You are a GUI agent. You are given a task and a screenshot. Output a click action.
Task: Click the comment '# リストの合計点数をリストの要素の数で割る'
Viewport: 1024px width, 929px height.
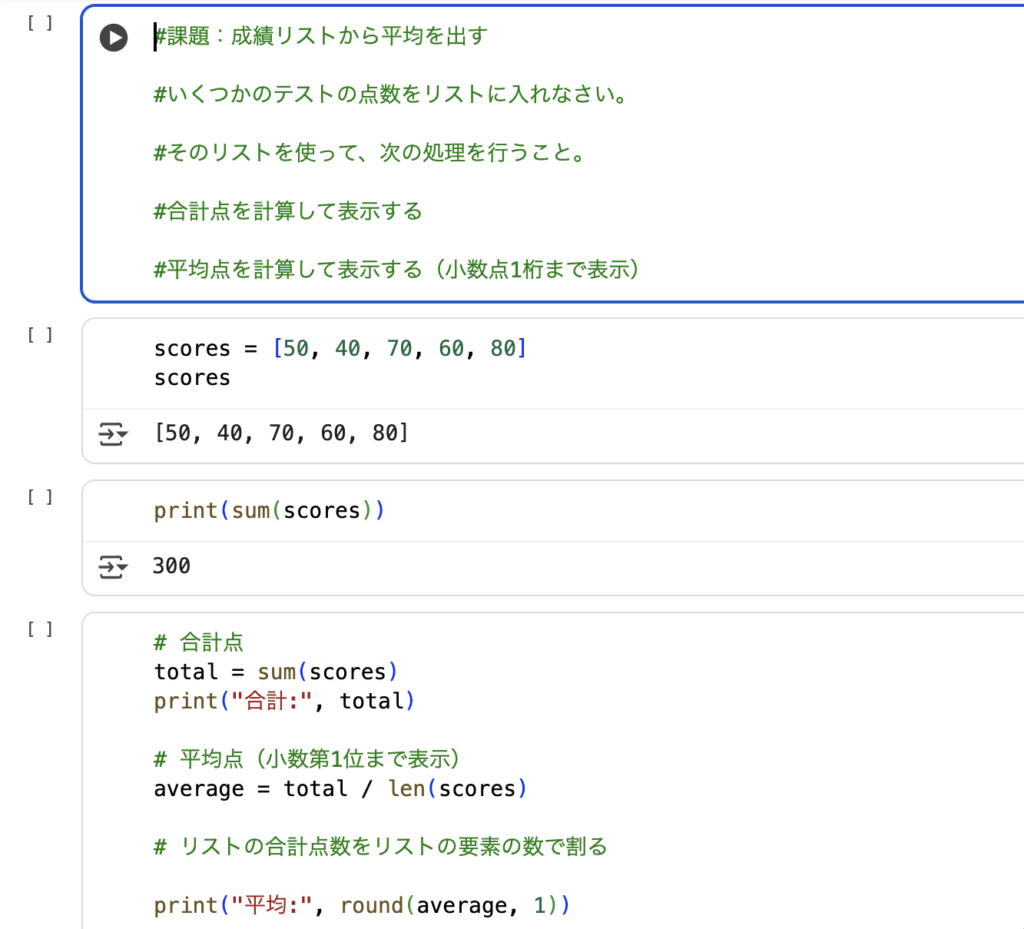pyautogui.click(x=380, y=847)
